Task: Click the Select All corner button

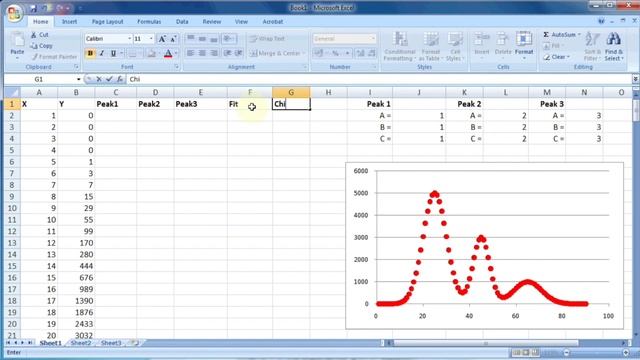Action: click(x=12, y=92)
